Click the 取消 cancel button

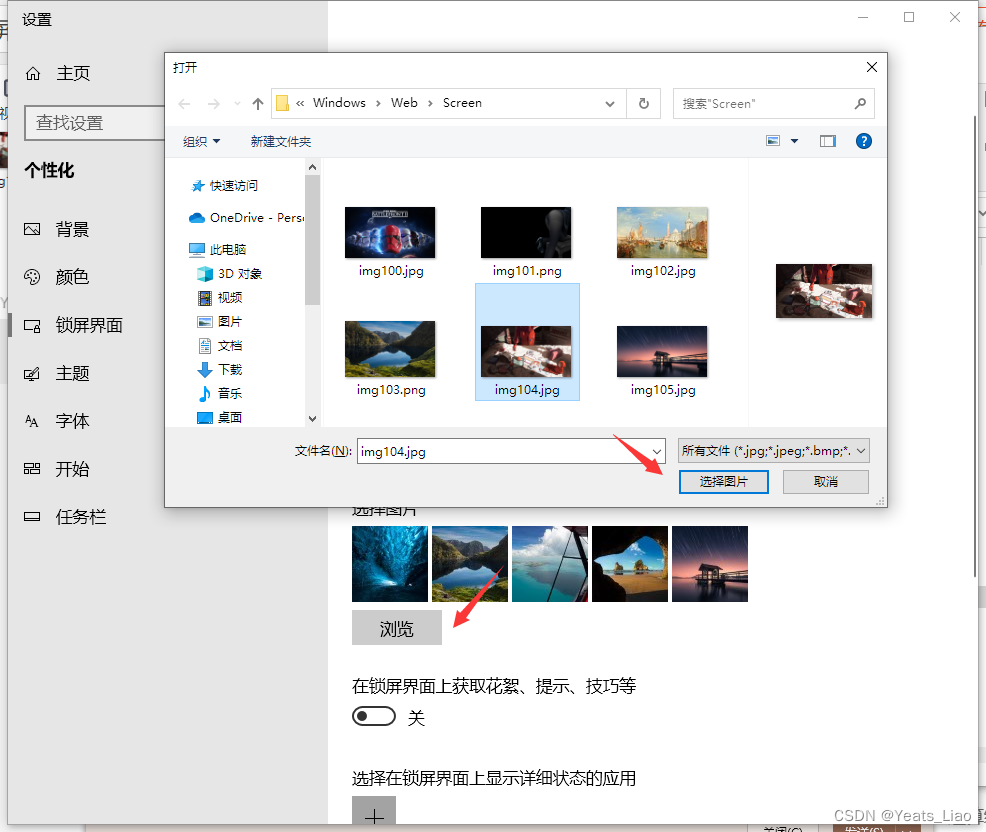coord(825,482)
